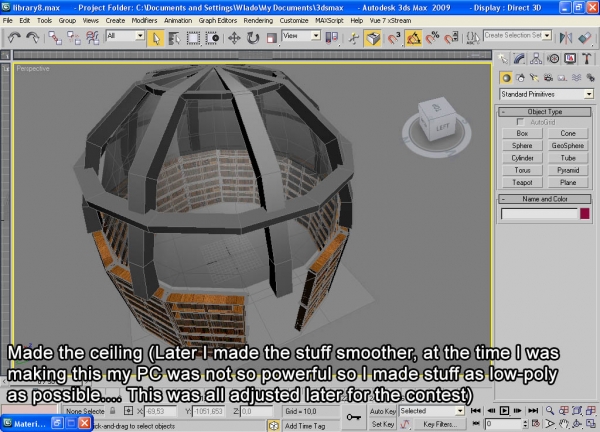The height and width of the screenshot is (432, 600).
Task: Click the Pyramid primitive button
Action: [x=568, y=170]
